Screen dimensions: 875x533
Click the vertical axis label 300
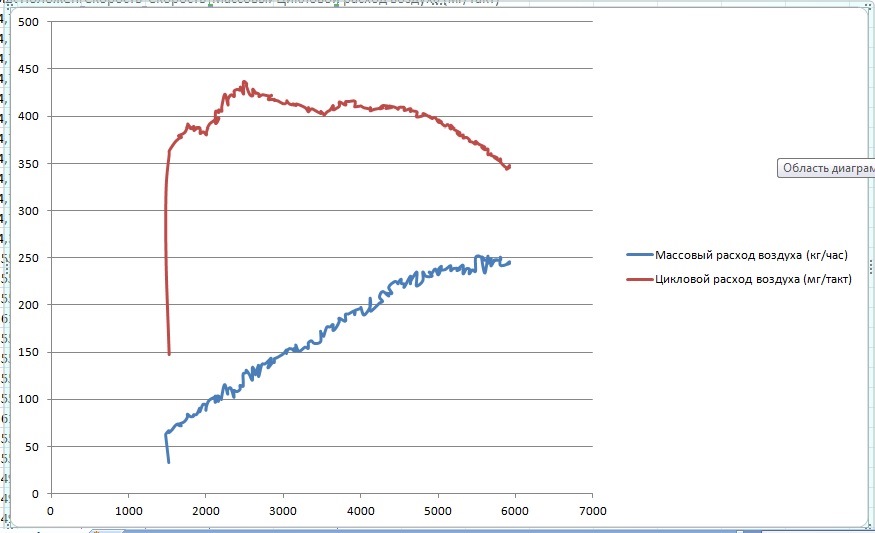(x=28, y=211)
